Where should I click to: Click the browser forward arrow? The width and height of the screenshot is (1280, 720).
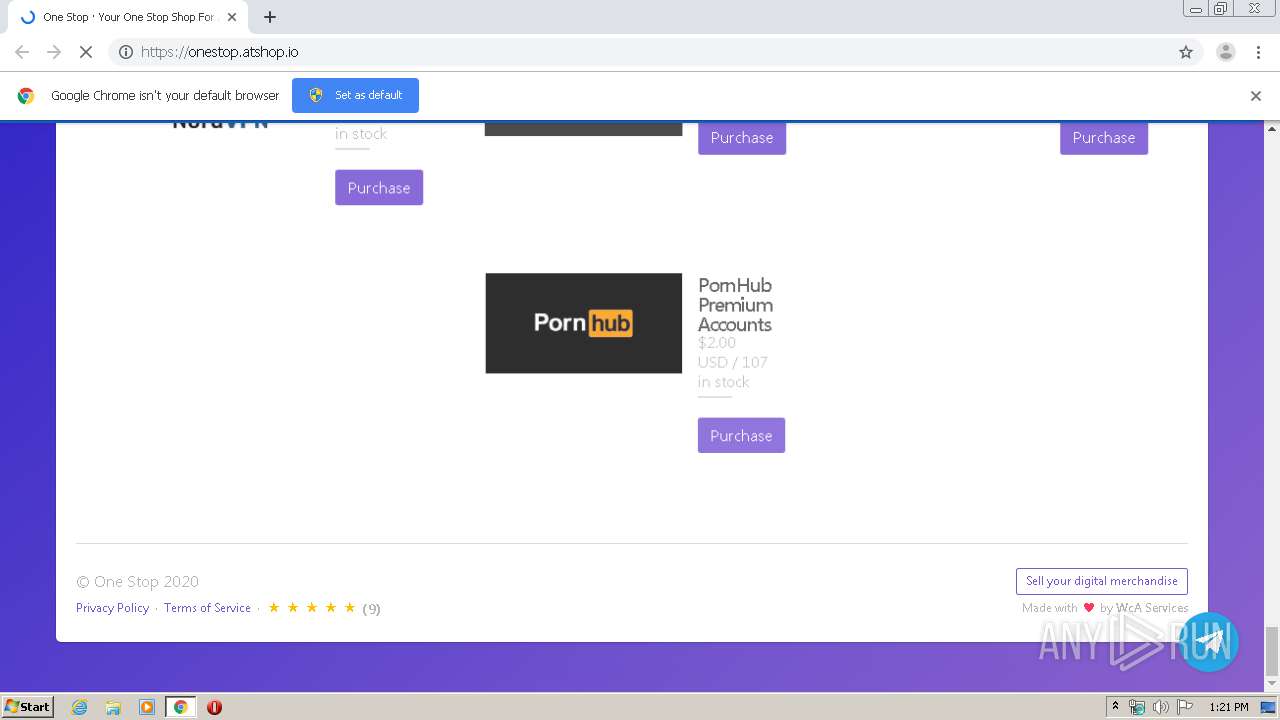pos(54,52)
